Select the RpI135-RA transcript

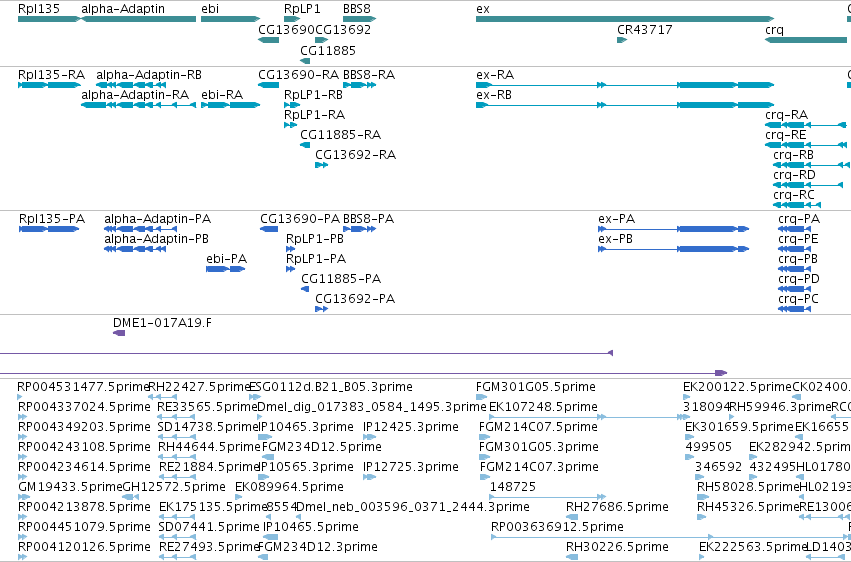point(49,85)
